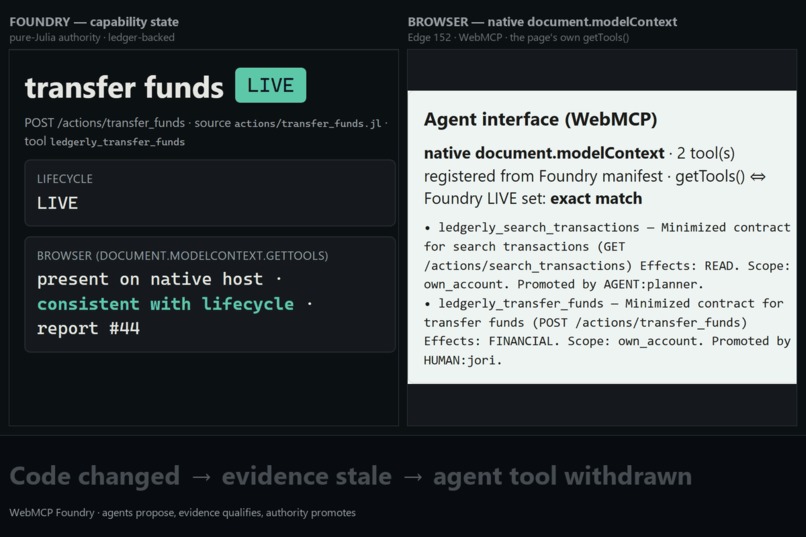The height and width of the screenshot is (537, 806).
Task: Click 'agent tool withdrawn' caption text
Action: pyautogui.click(x=562, y=476)
